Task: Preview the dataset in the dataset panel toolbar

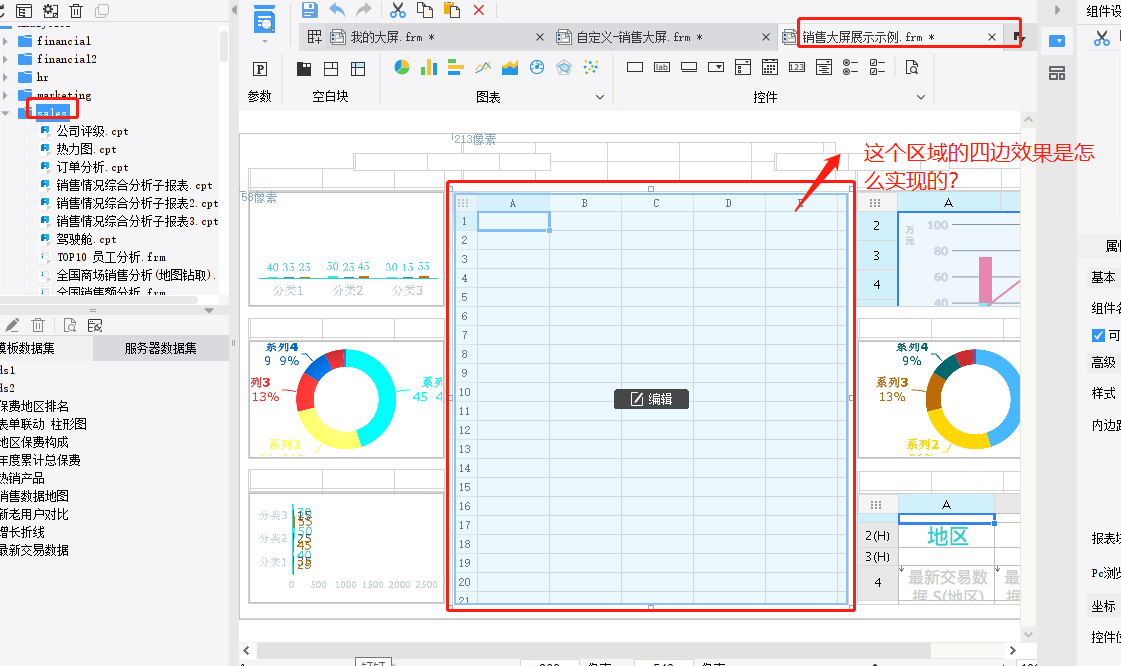Action: pyautogui.click(x=70, y=325)
